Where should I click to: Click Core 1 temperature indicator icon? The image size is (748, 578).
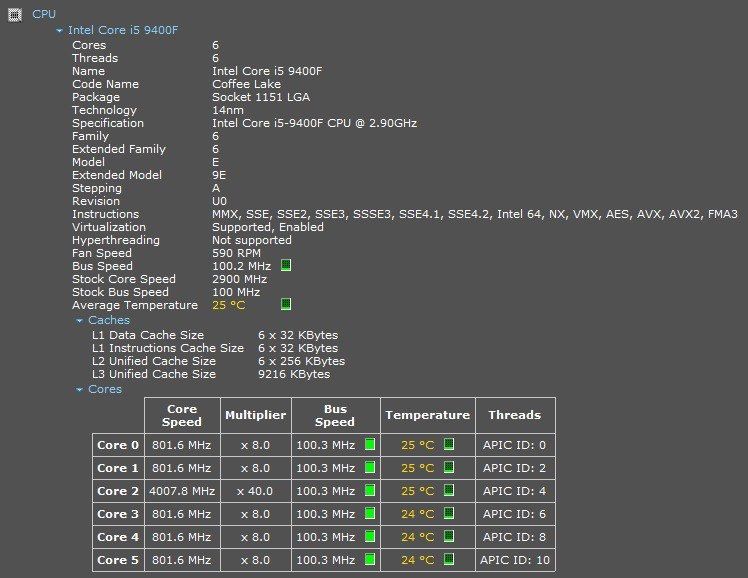[x=449, y=467]
